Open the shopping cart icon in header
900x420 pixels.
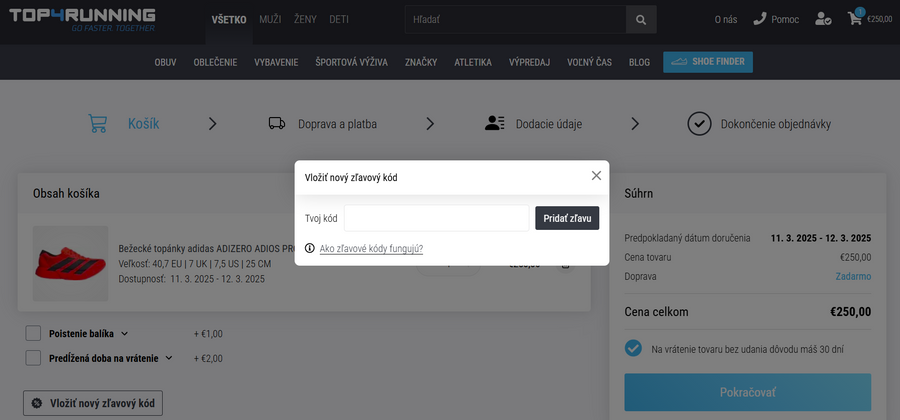click(x=855, y=18)
